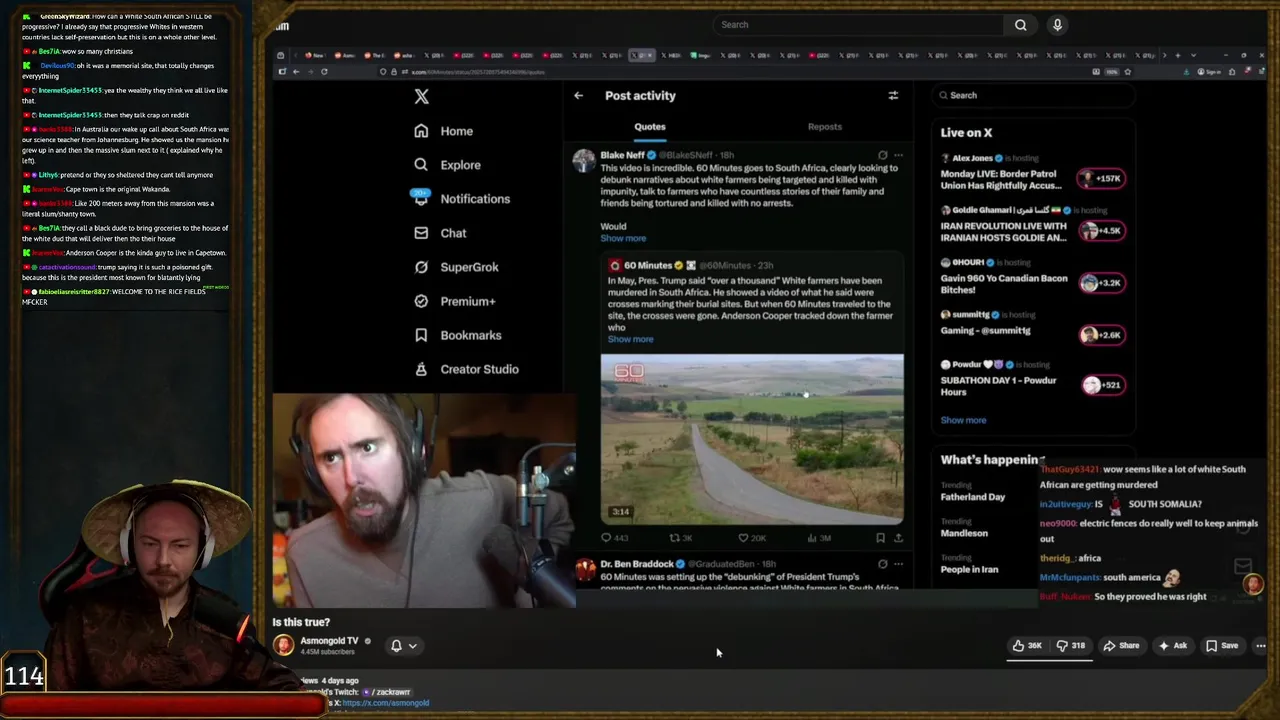The height and width of the screenshot is (720, 1280).
Task: Bookmark Blake Neff's post
Action: 880,538
